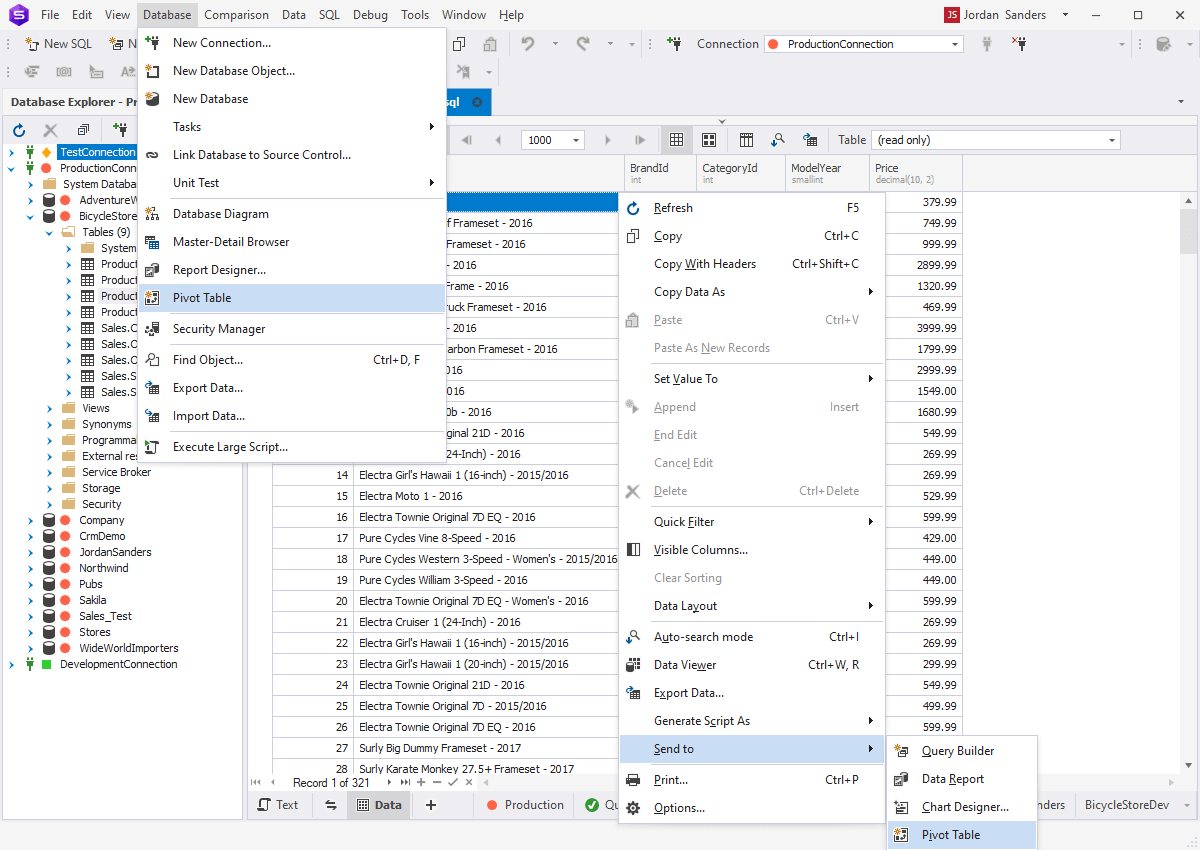Expand the TestConnection node
The height and width of the screenshot is (850, 1200).
point(12,152)
